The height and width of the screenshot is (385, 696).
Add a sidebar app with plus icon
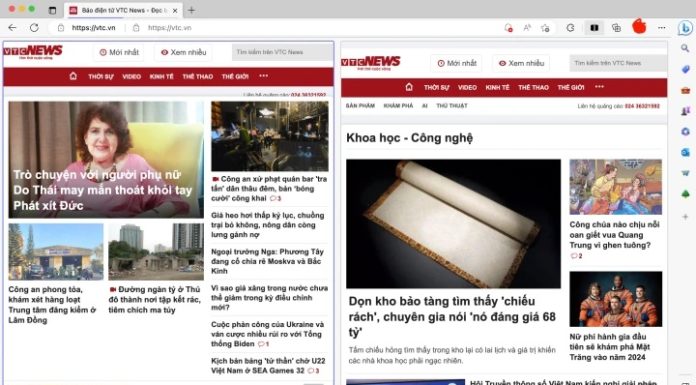click(x=685, y=217)
